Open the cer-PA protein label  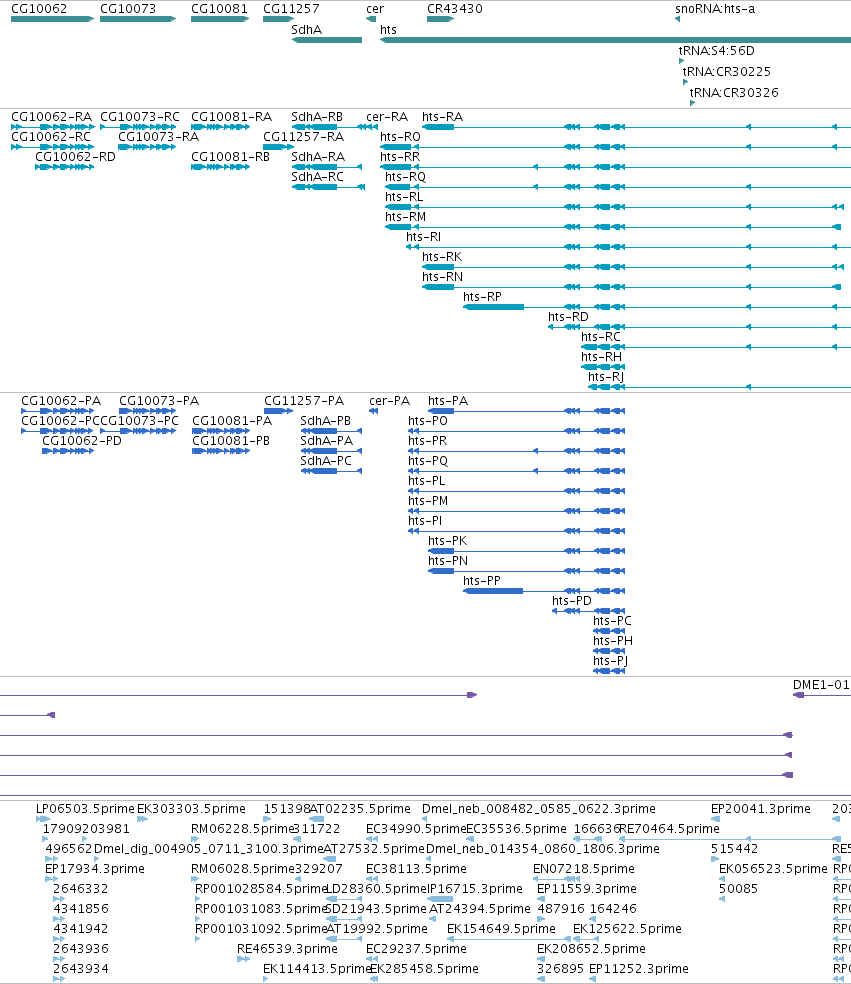coord(390,401)
